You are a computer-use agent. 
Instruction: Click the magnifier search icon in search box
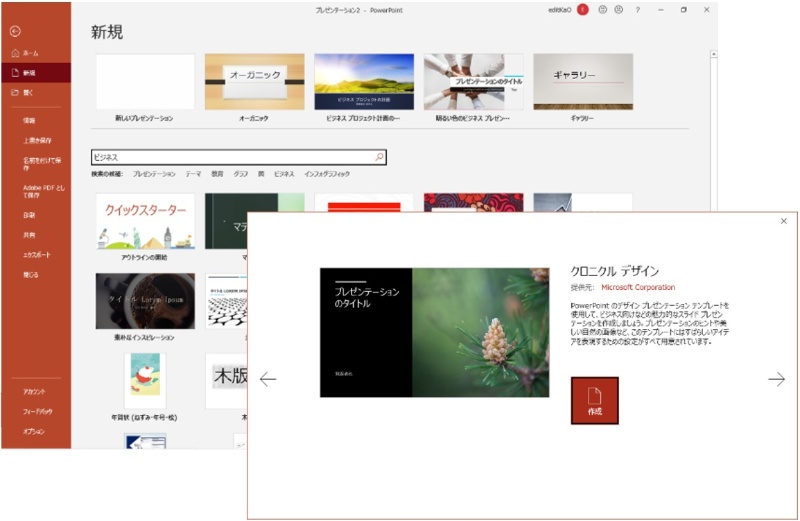pos(380,157)
